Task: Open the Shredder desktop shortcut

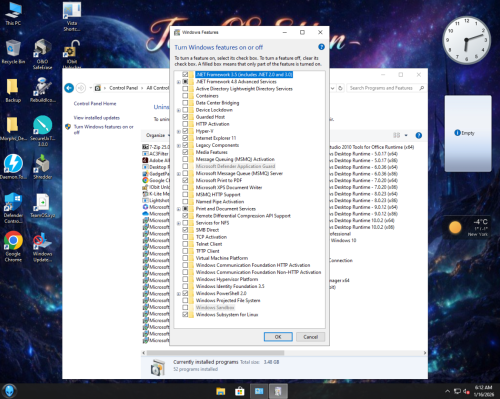Action: point(42,166)
